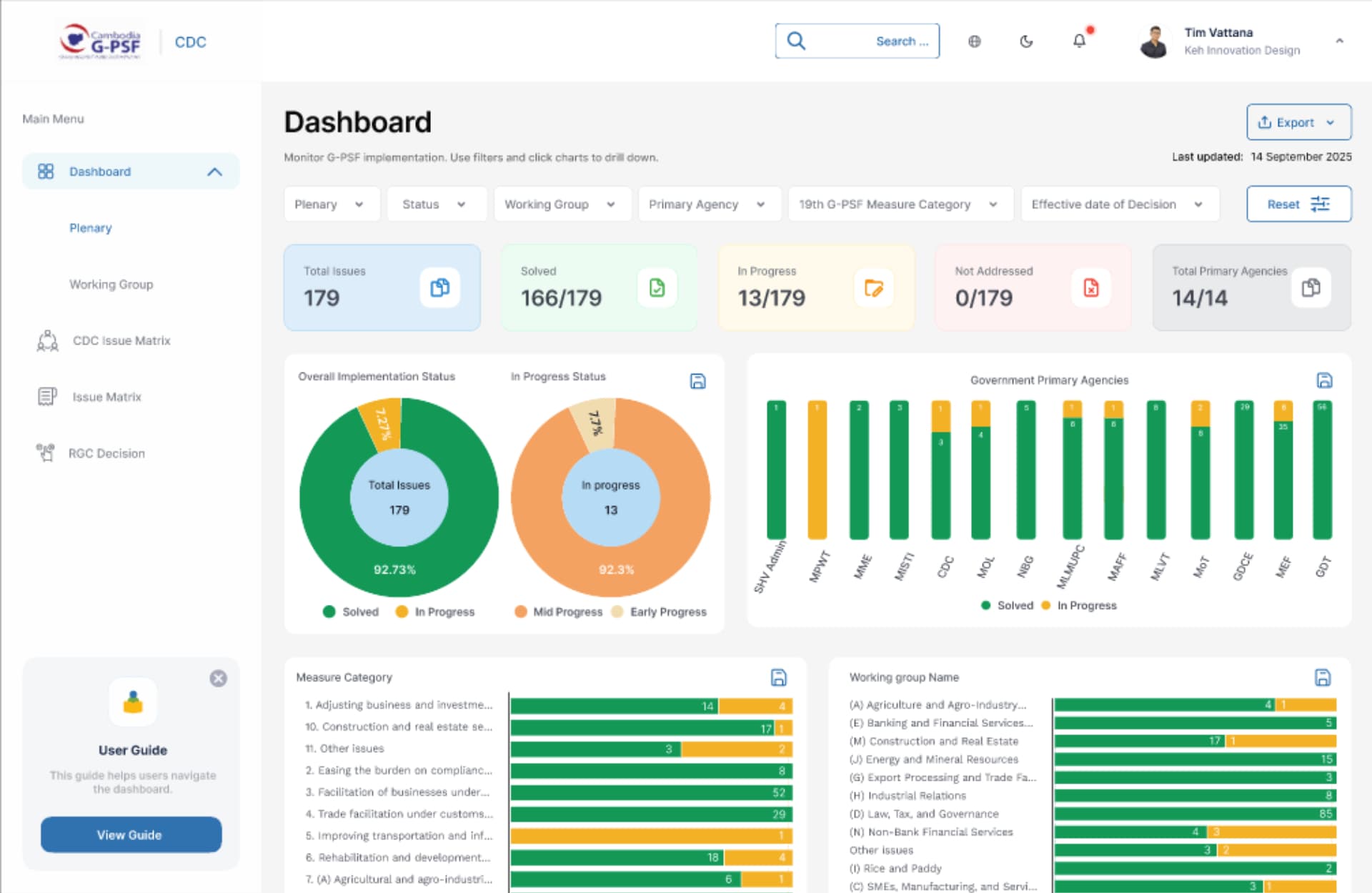Click the Not Addressed card icon
Screen dimensions: 1372x893
pos(1090,287)
